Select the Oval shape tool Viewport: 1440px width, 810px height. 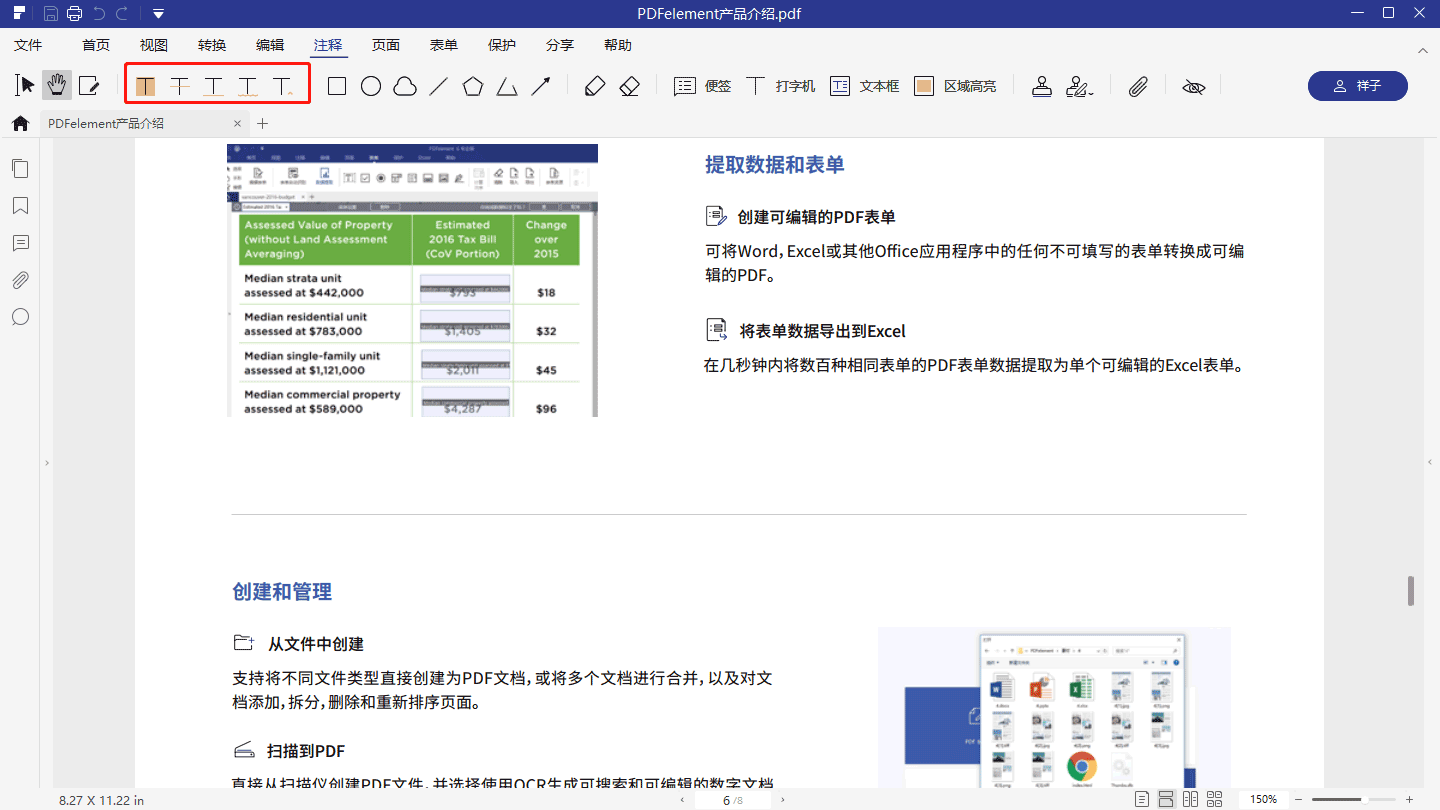[371, 86]
